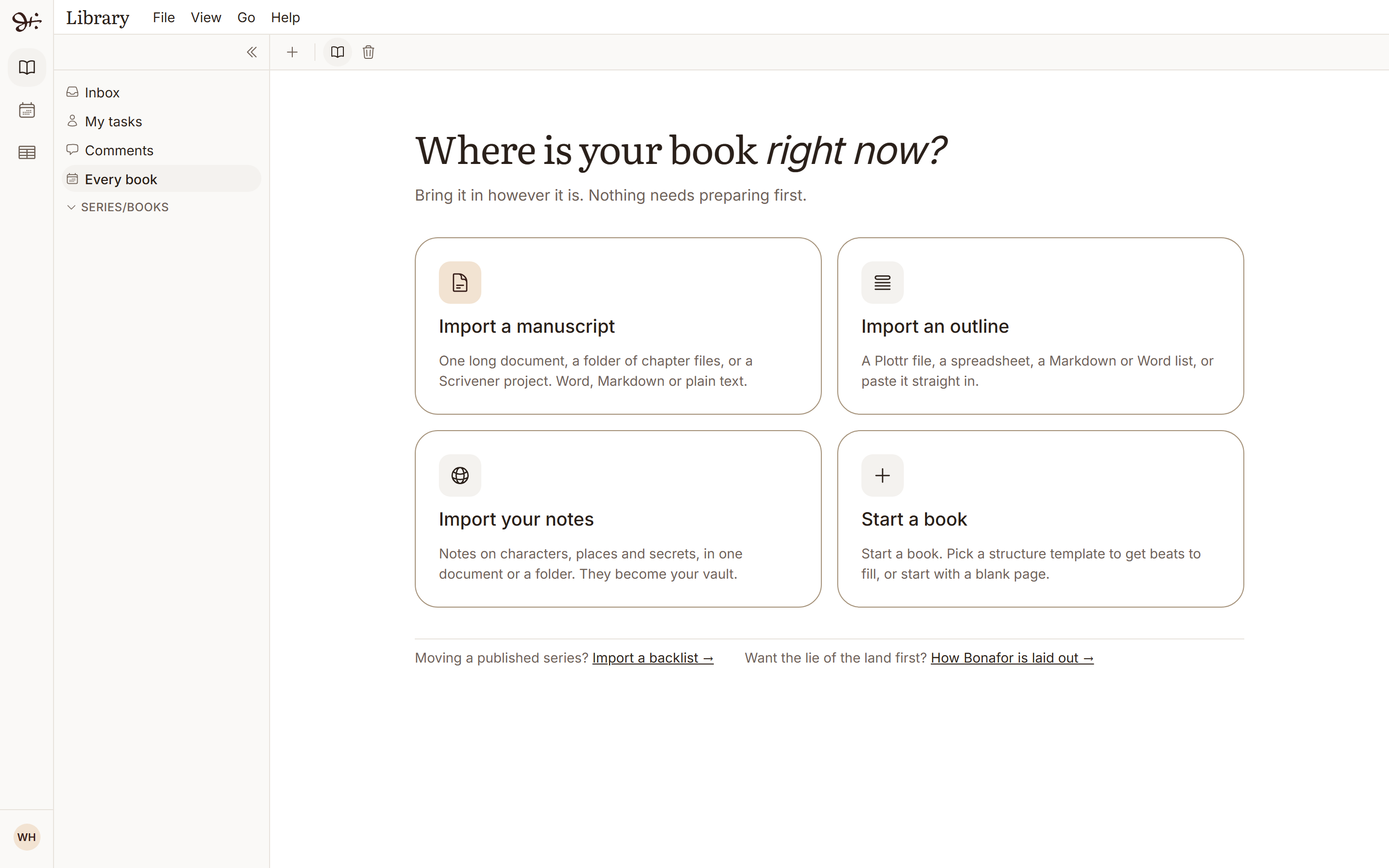Click the Inbox tray icon

click(x=72, y=92)
